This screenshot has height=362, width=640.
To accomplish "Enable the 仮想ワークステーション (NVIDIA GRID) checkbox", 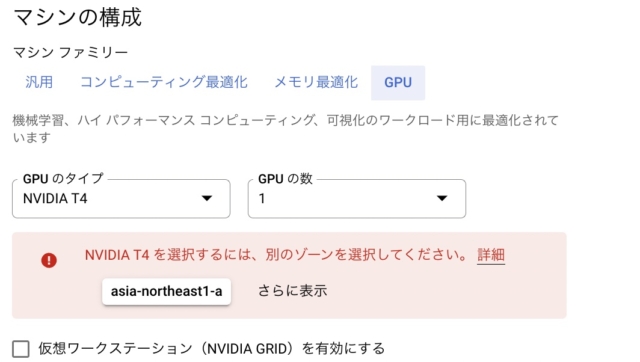I will click(x=21, y=349).
